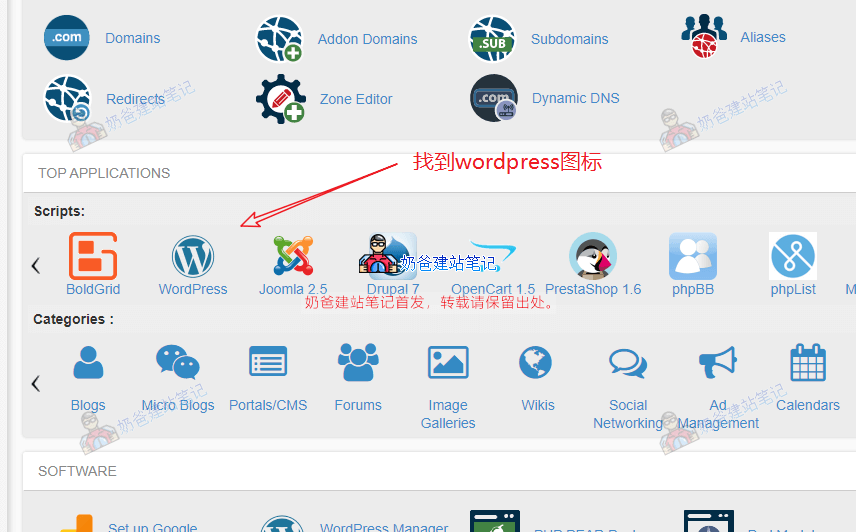Image resolution: width=856 pixels, height=532 pixels.
Task: Click the phpBB text label
Action: (x=693, y=289)
